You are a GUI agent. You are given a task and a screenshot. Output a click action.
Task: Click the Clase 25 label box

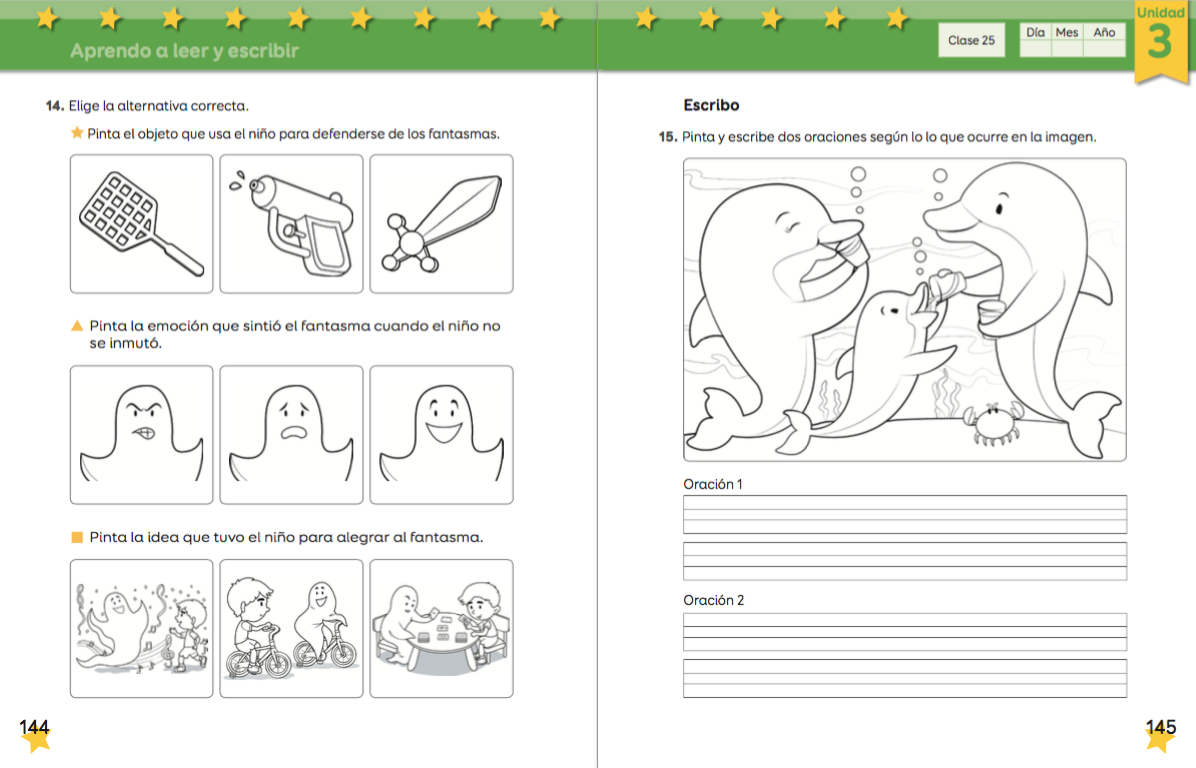[x=971, y=40]
